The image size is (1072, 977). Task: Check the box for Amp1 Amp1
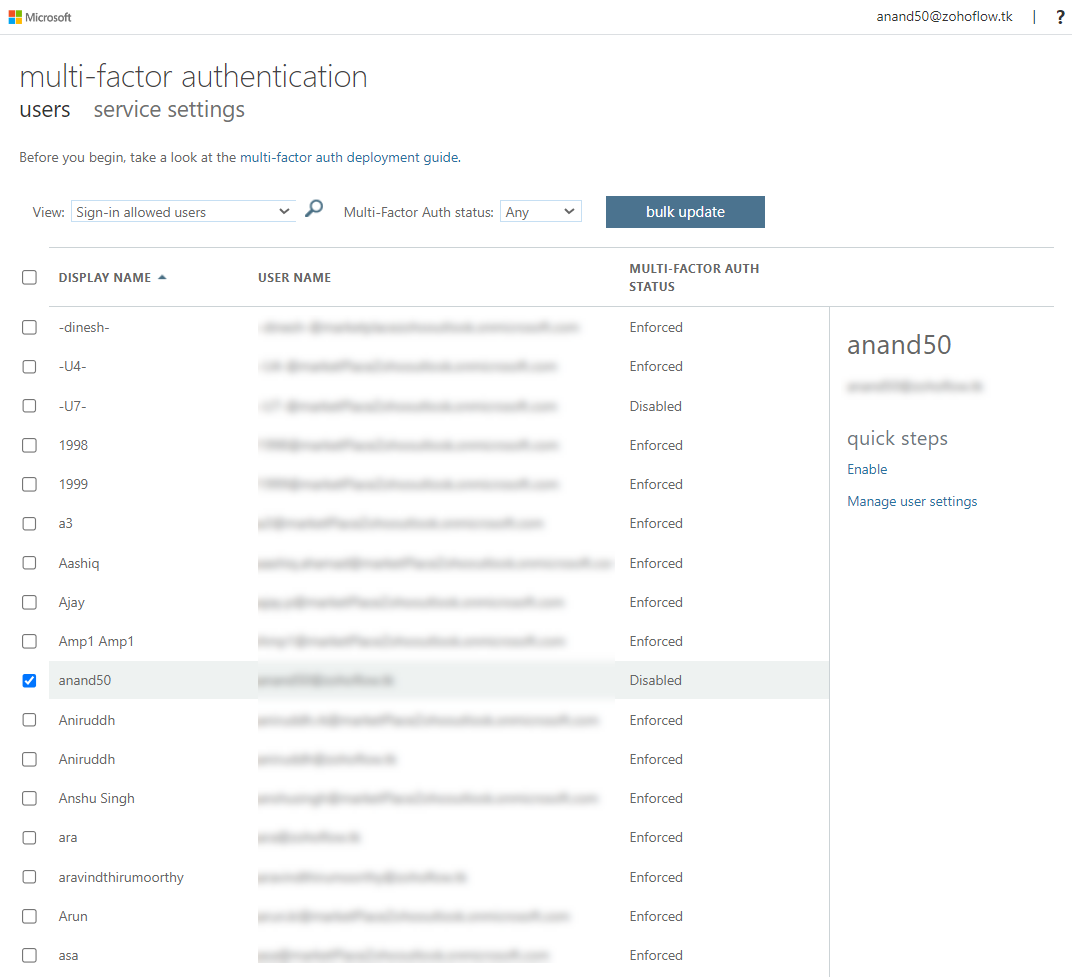tap(29, 641)
